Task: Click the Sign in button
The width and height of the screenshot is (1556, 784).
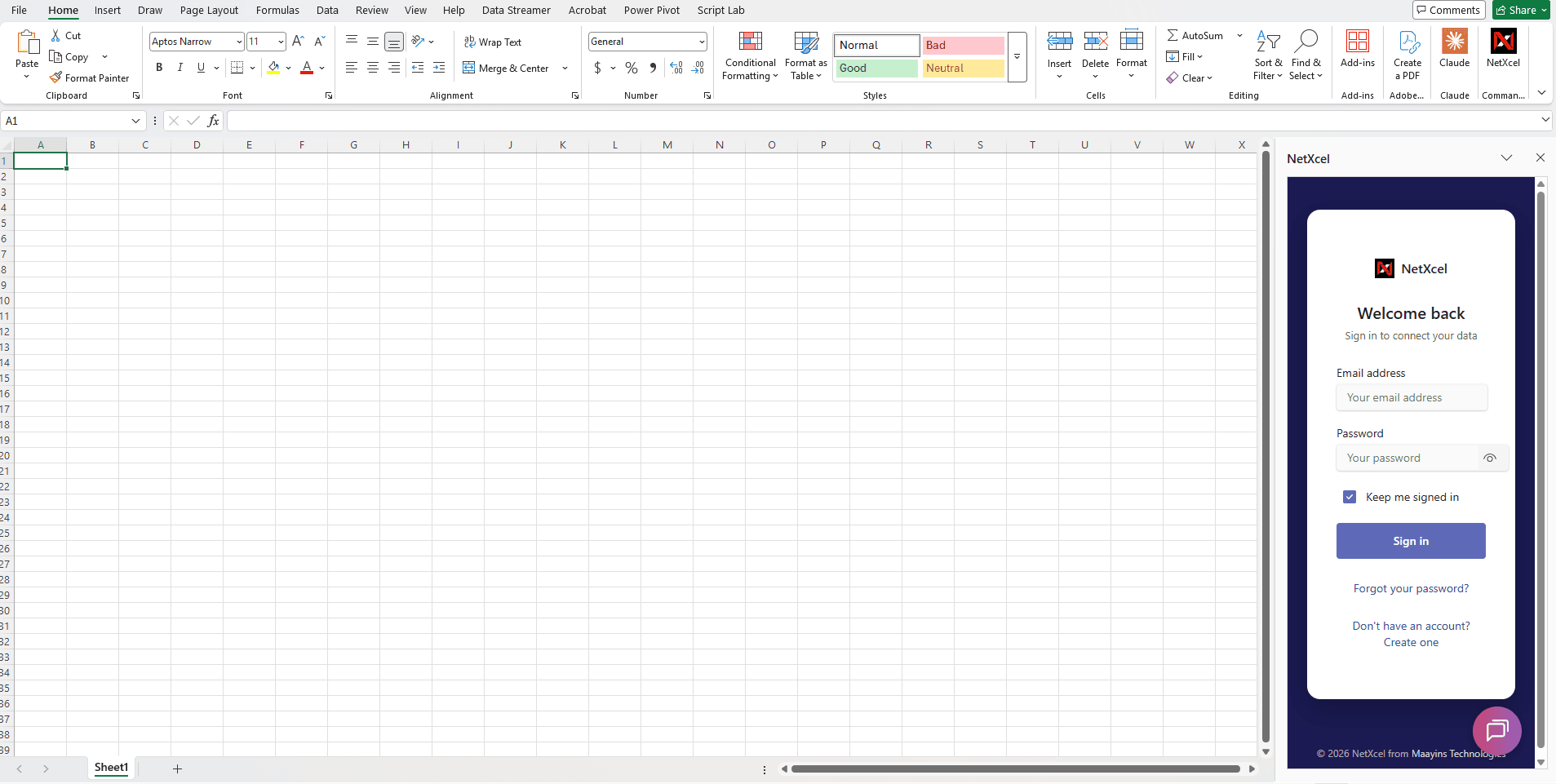Action: click(1411, 541)
